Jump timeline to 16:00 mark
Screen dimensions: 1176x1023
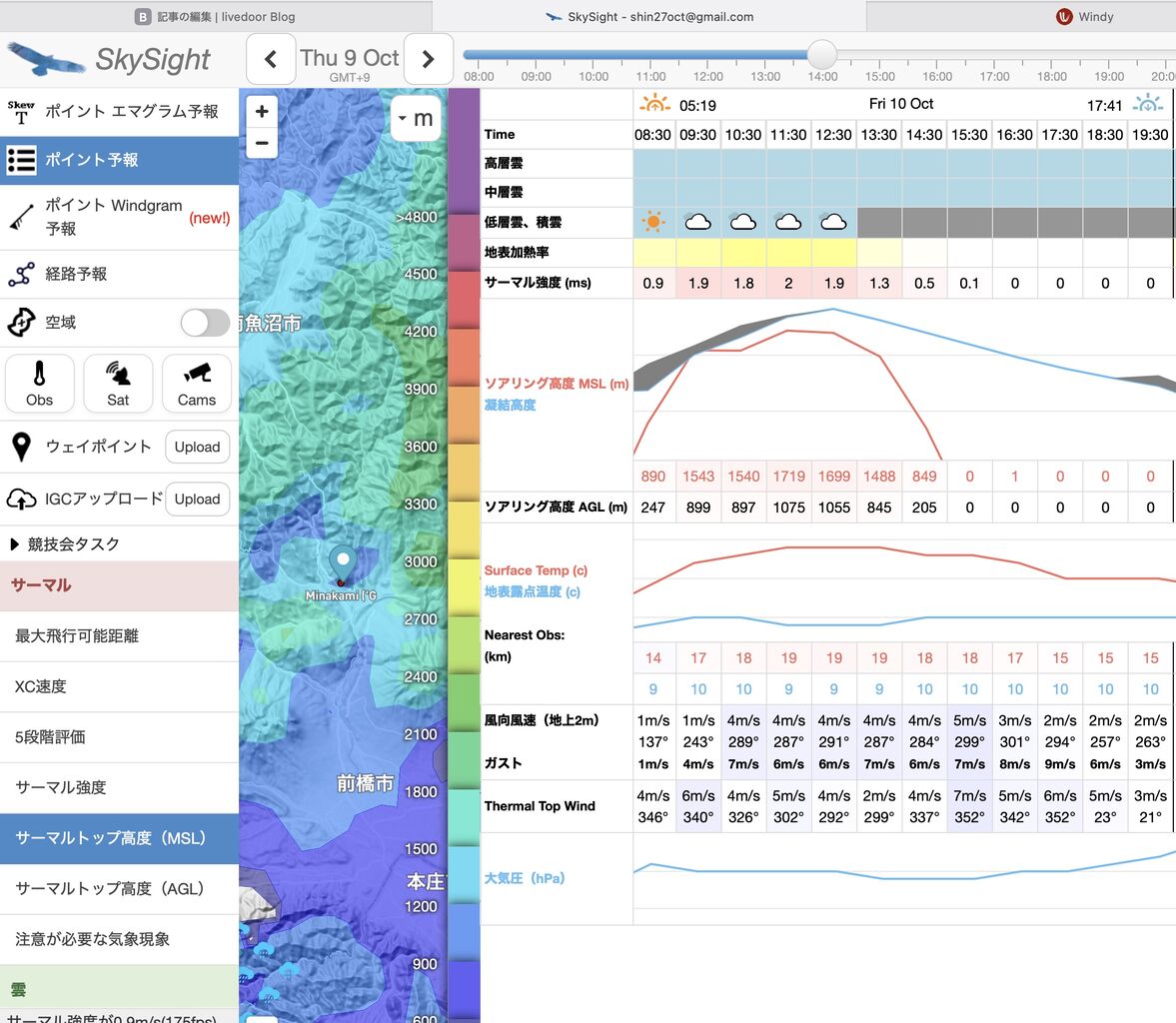point(937,77)
